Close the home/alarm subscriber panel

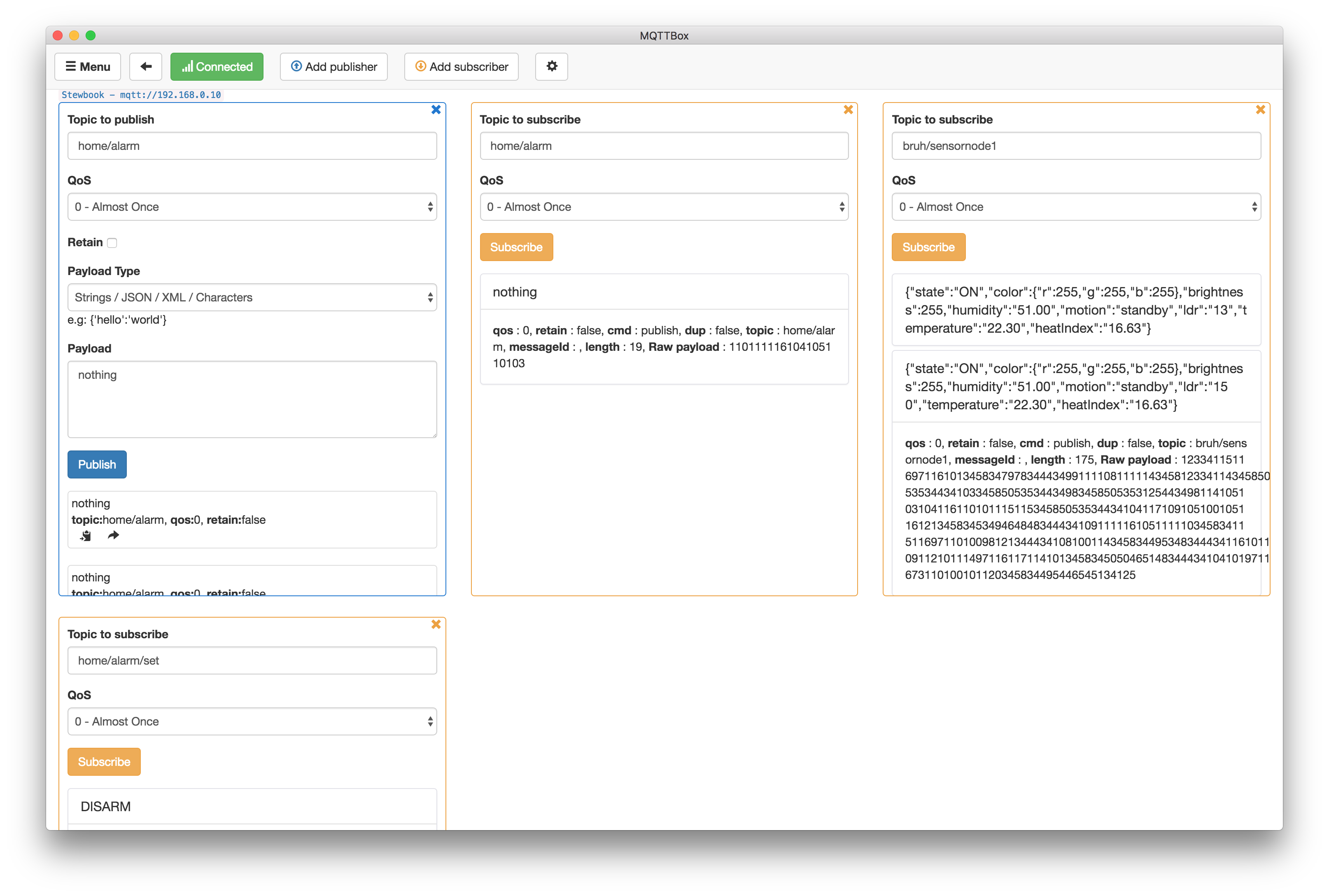click(848, 110)
